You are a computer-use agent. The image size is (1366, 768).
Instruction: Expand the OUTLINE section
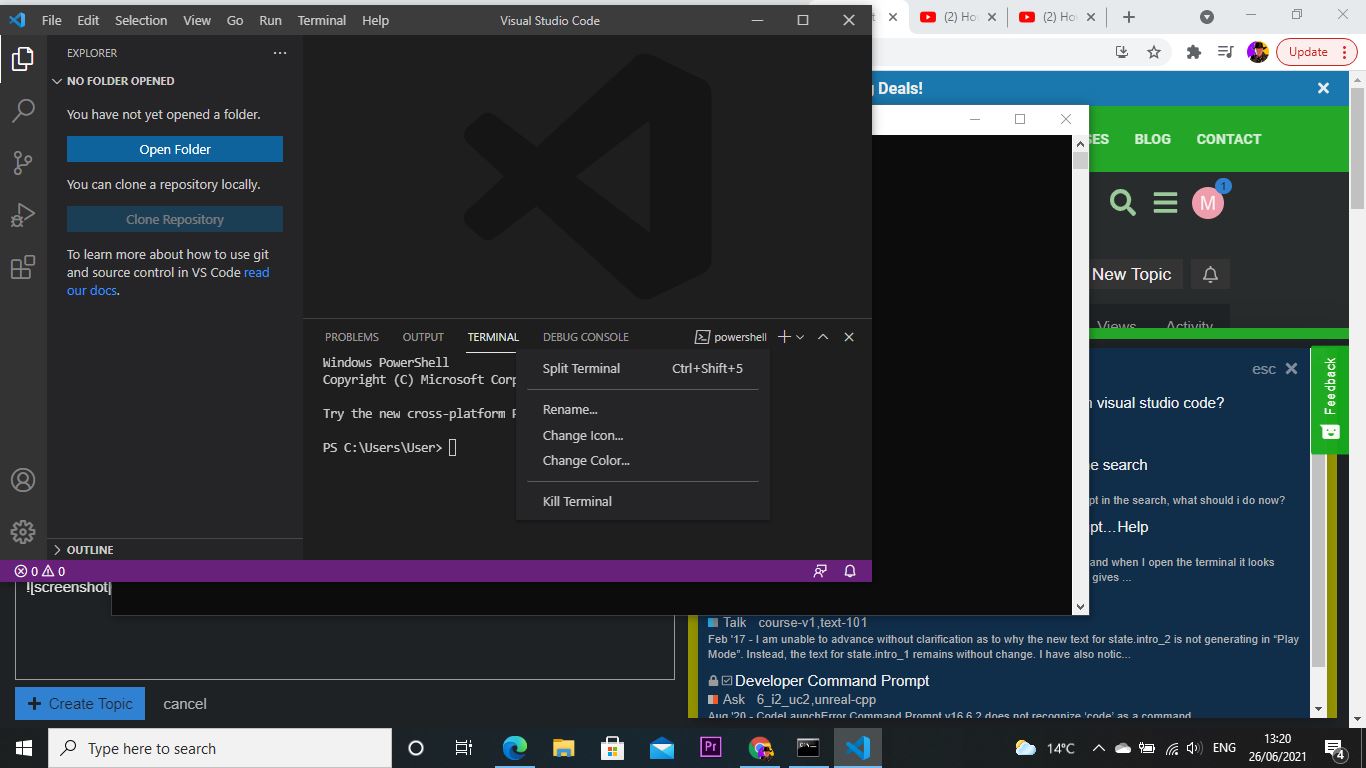[90, 550]
